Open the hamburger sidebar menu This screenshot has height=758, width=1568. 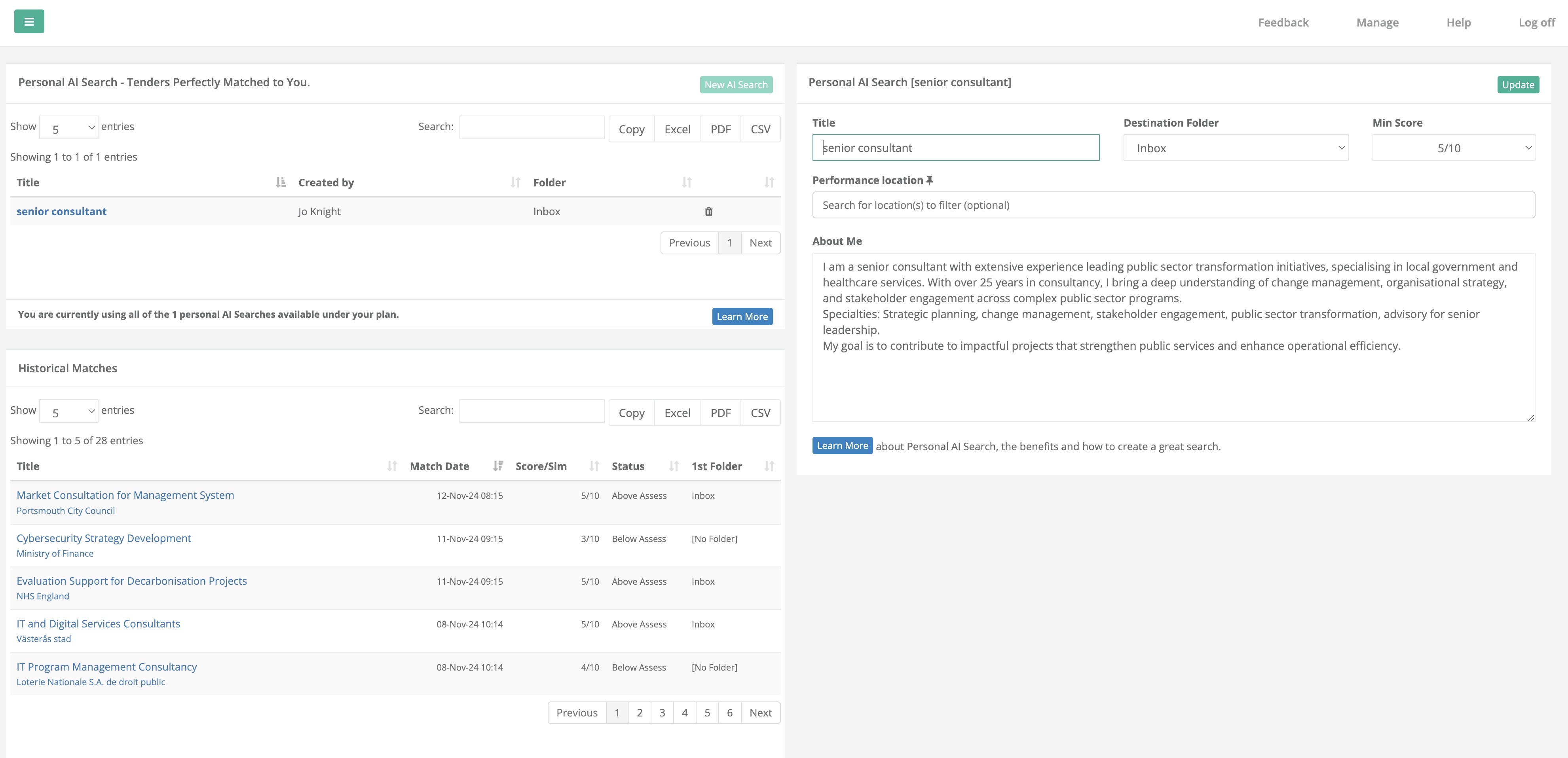point(28,22)
